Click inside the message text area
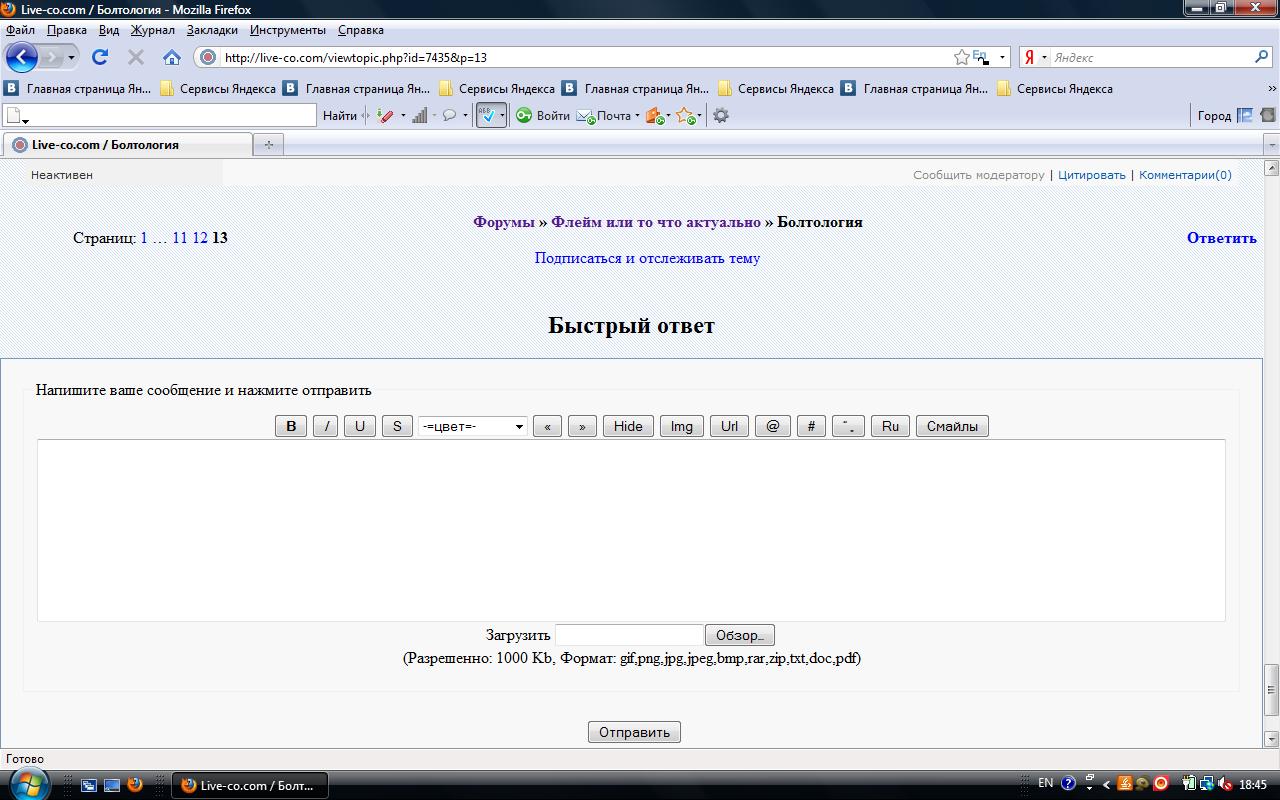Viewport: 1280px width, 800px height. click(631, 530)
